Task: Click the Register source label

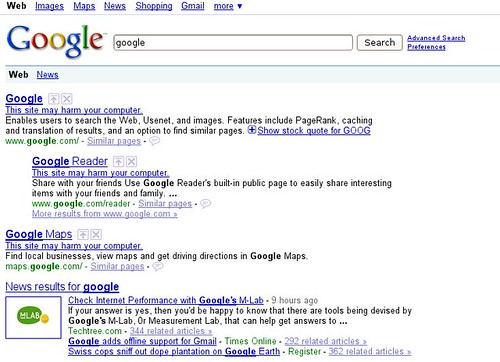Action: click(x=304, y=352)
